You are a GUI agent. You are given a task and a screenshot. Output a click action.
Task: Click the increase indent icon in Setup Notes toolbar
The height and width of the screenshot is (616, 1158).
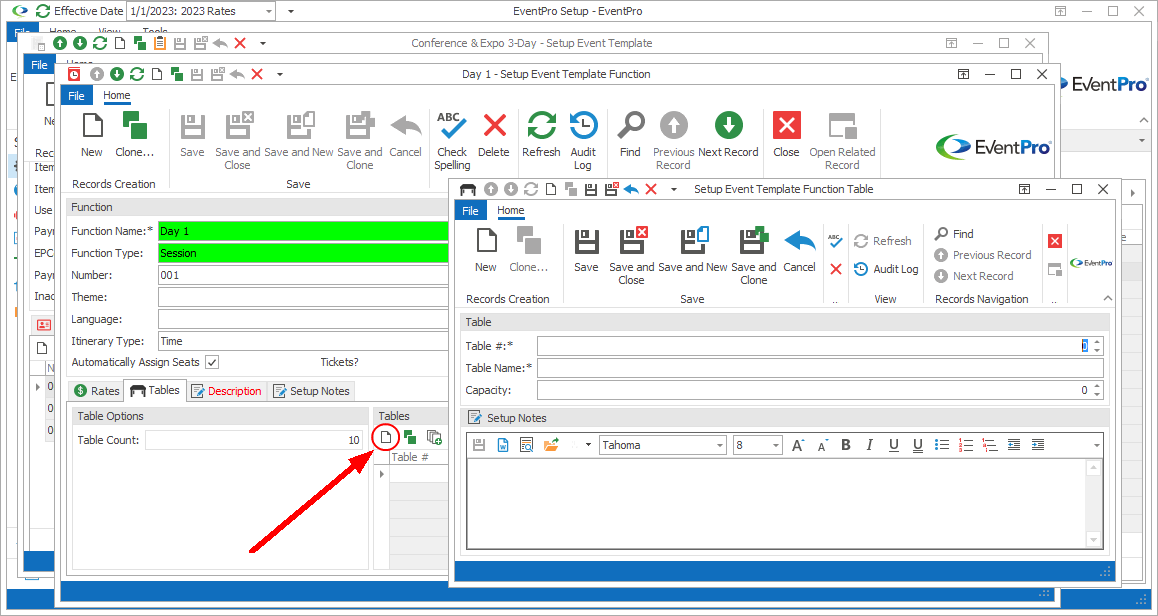click(1038, 445)
